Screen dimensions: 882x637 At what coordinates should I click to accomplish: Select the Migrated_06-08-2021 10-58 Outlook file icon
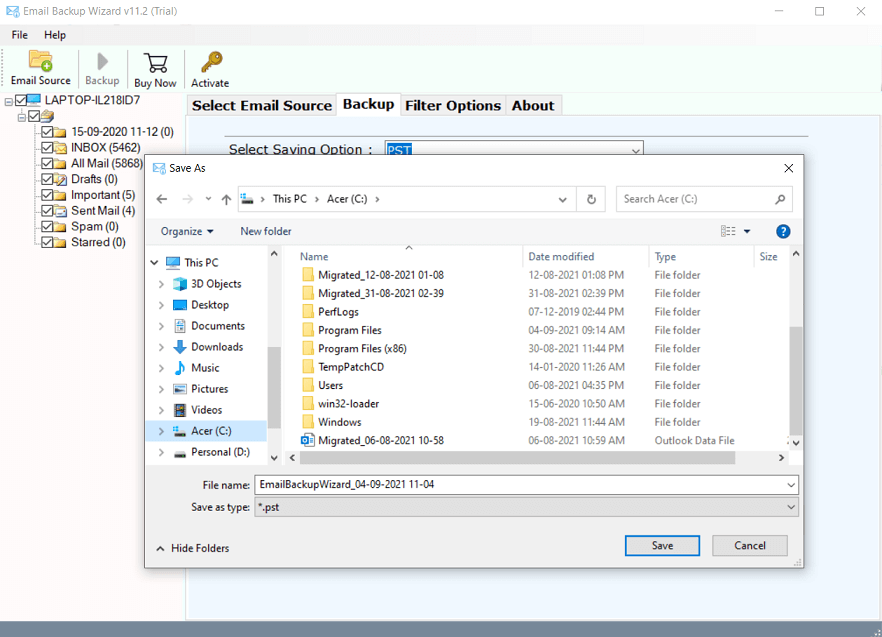point(308,440)
